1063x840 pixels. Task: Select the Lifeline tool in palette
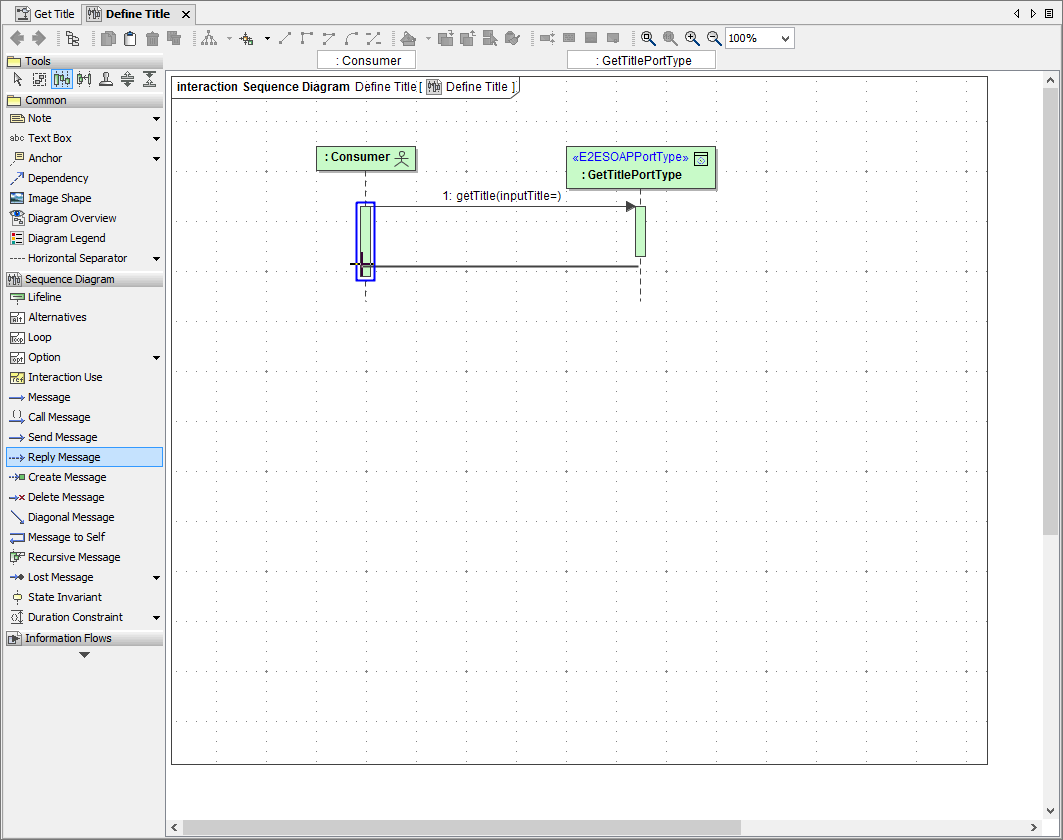[x=44, y=297]
